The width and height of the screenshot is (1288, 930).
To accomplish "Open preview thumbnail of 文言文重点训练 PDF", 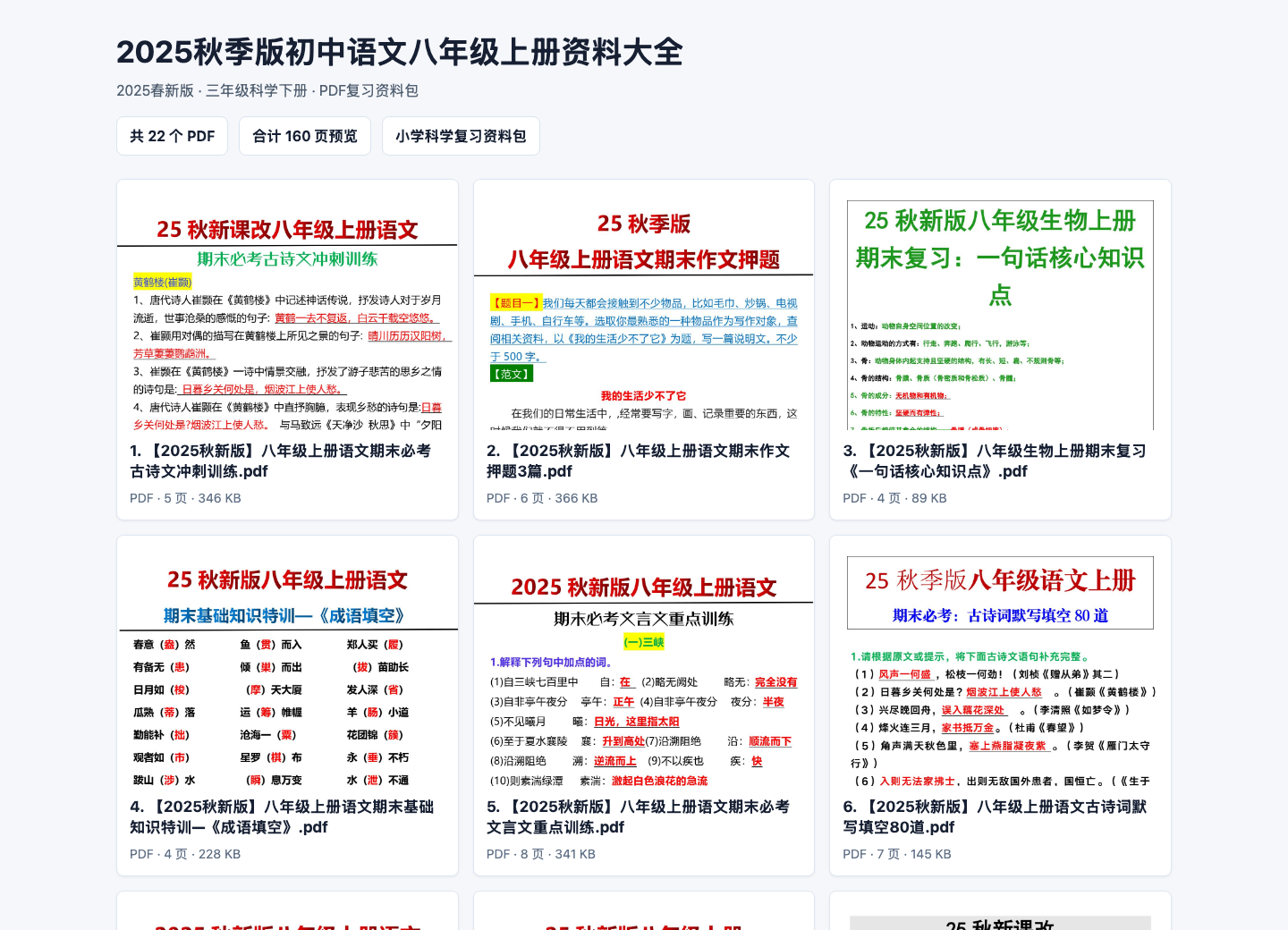I will tap(644, 661).
